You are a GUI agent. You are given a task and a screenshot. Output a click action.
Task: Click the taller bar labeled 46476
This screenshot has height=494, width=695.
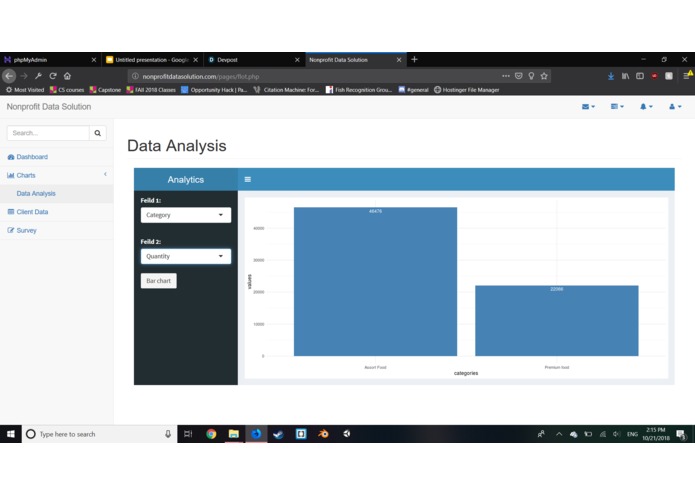click(x=375, y=281)
